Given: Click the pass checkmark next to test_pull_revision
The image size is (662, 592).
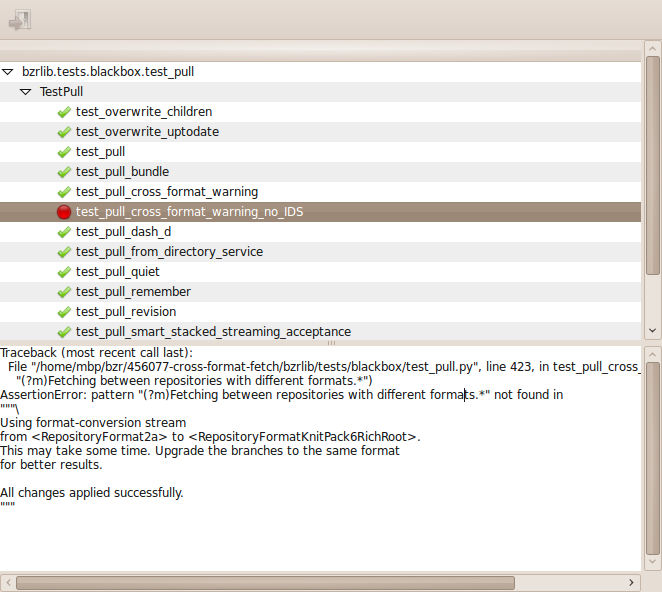Looking at the screenshot, I should (x=64, y=312).
